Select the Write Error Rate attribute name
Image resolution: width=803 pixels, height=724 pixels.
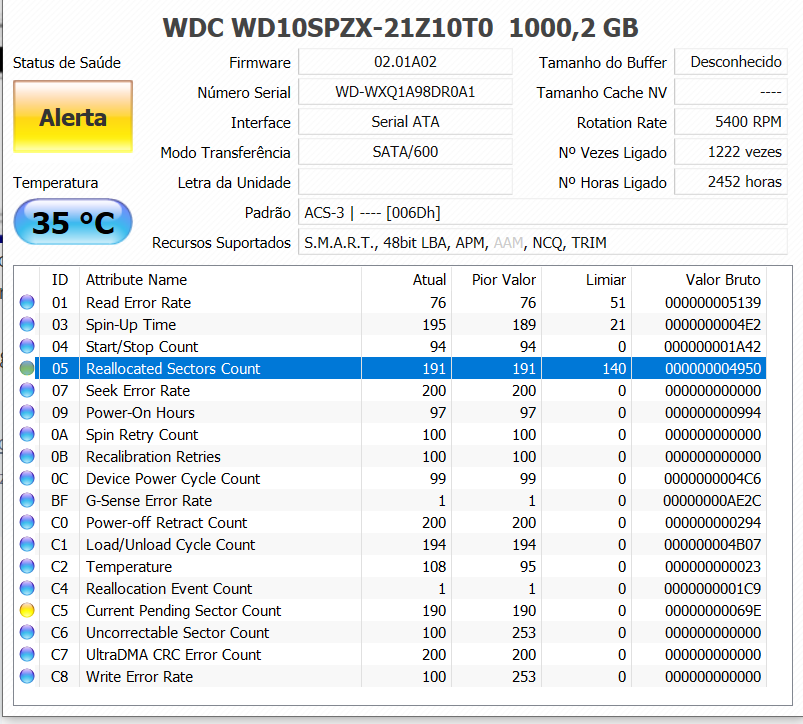pos(139,677)
